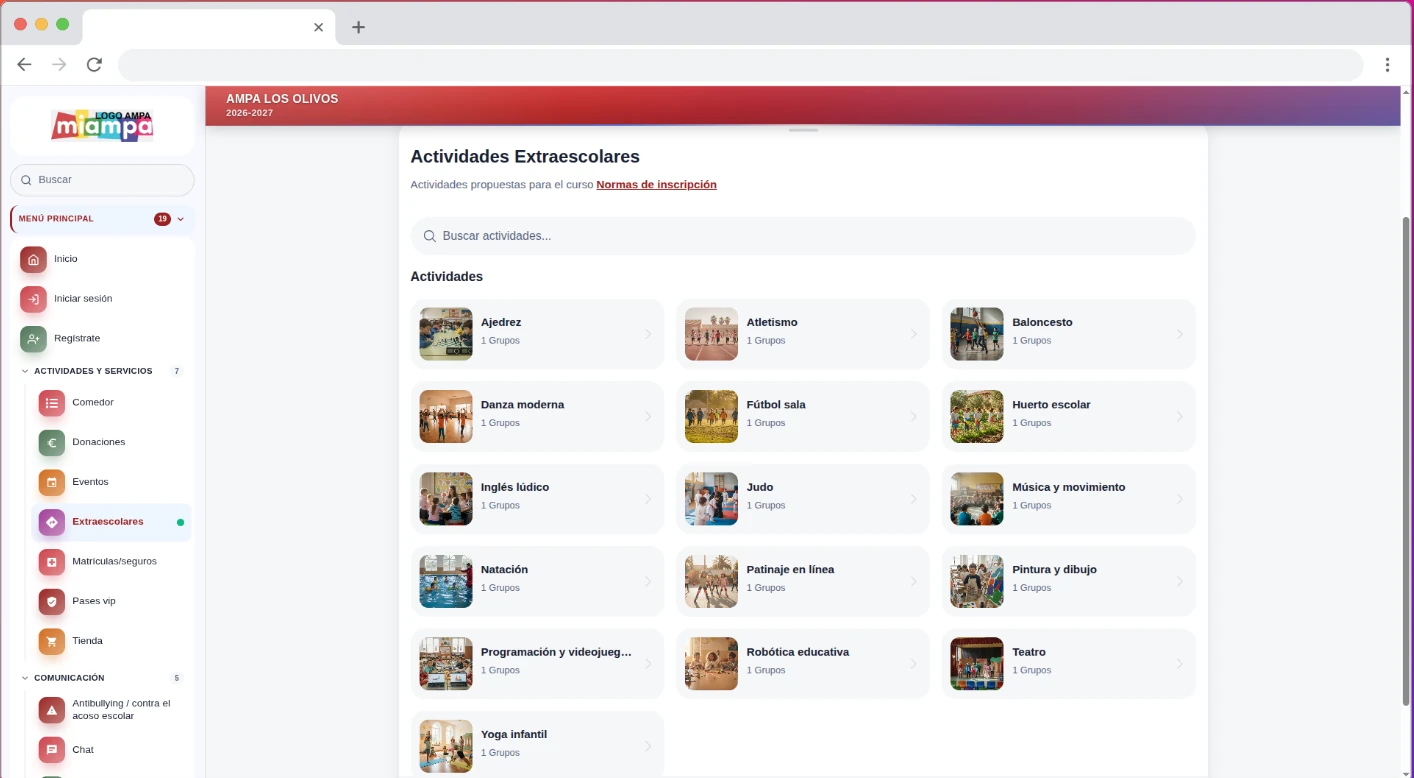Click the Matrículas/seguros icon
This screenshot has height=778, width=1414.
52,562
